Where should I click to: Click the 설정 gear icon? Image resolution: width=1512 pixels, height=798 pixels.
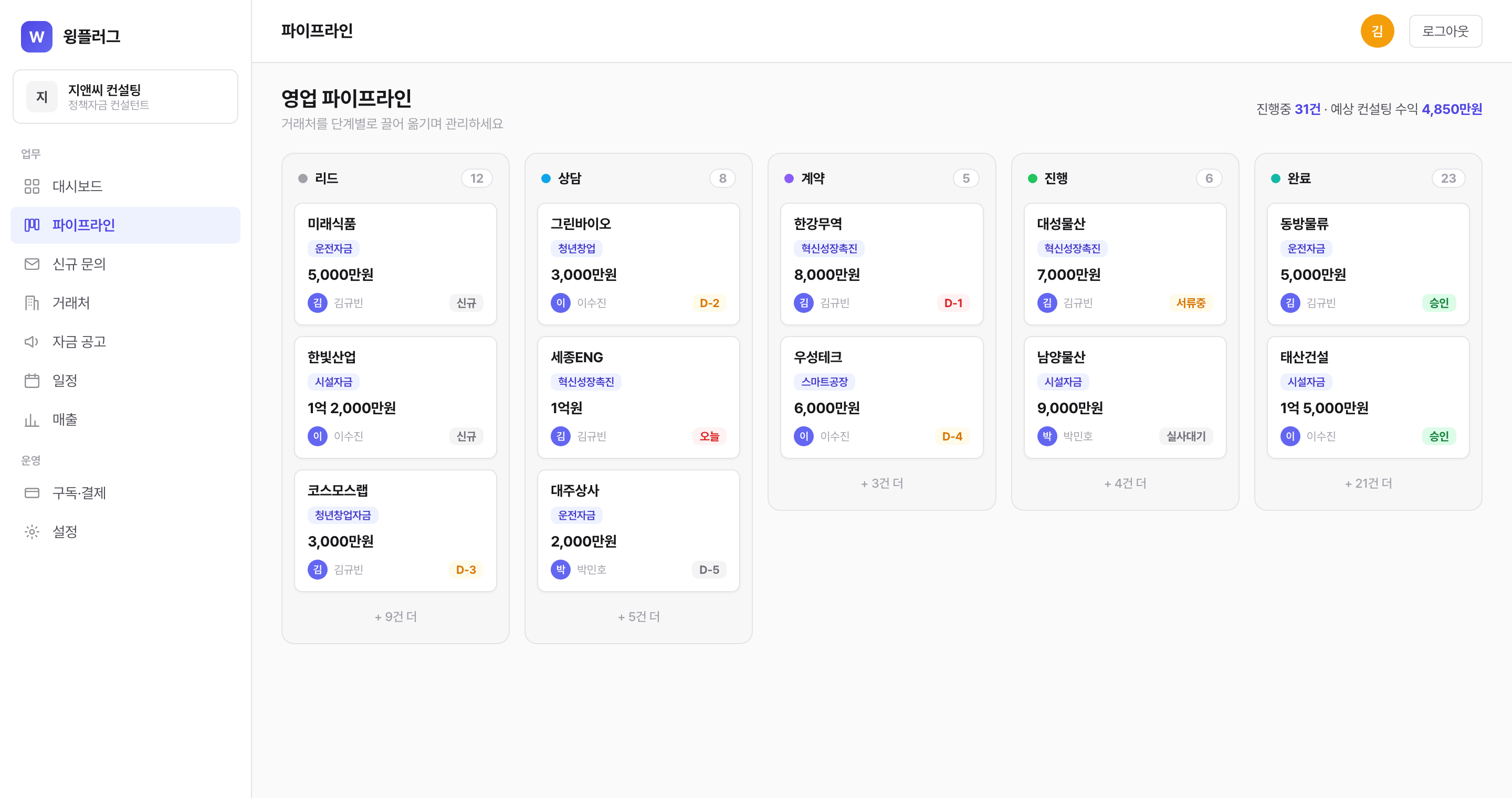31,532
